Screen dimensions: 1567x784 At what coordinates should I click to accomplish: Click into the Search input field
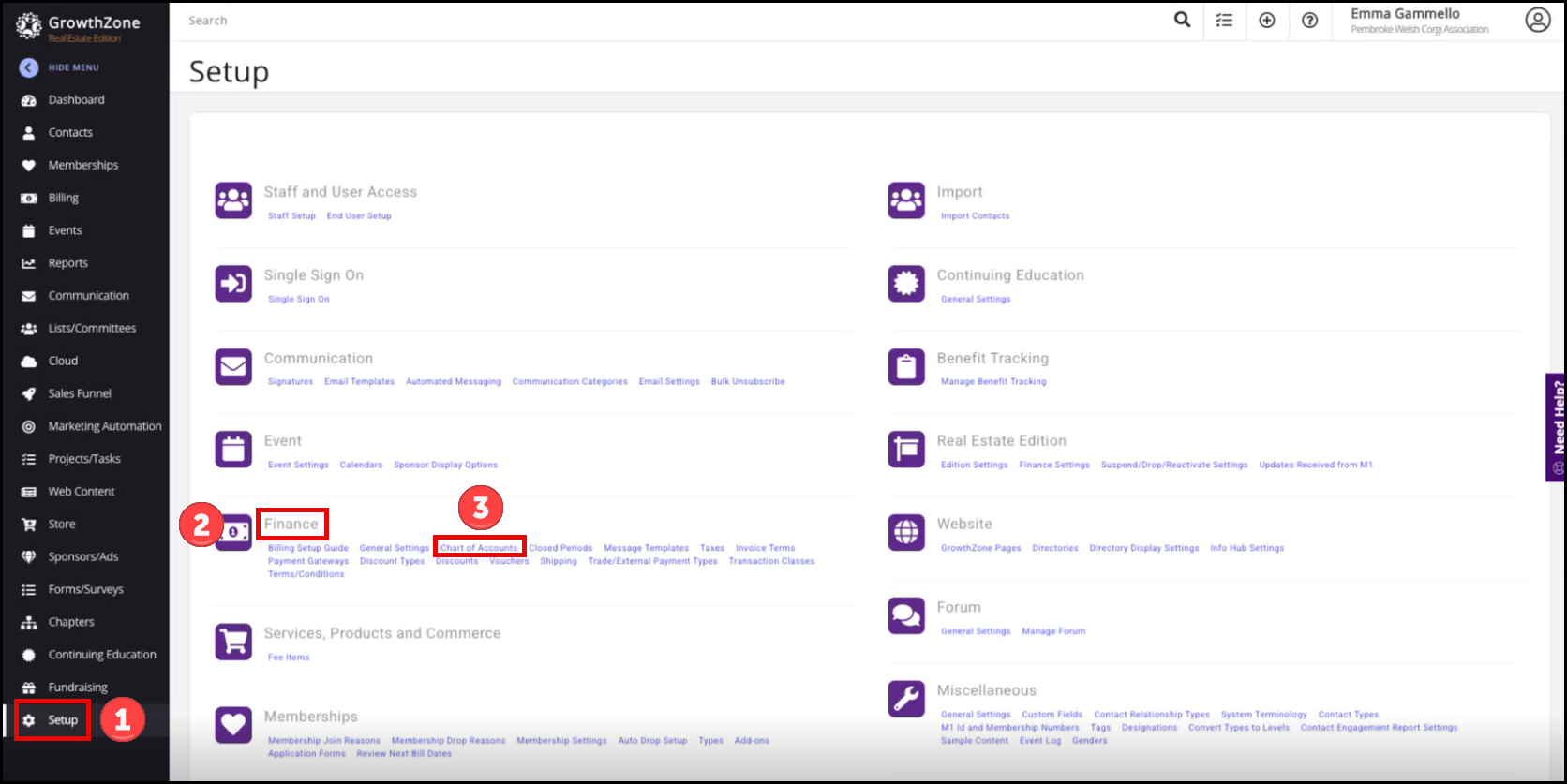click(x=656, y=21)
